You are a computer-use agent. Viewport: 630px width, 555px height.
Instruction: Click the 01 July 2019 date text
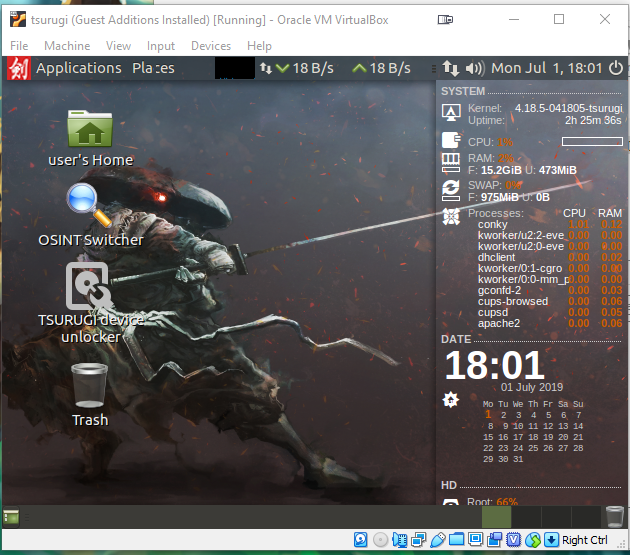point(532,387)
